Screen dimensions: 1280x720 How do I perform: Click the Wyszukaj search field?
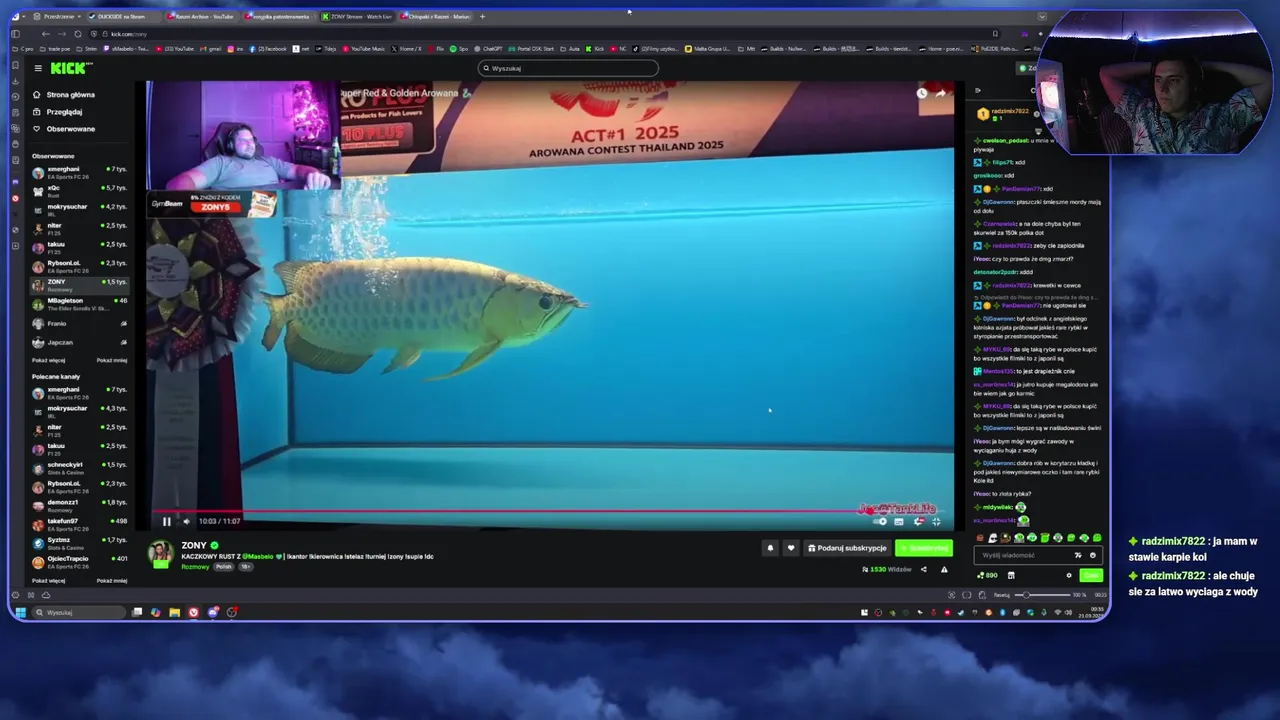[x=568, y=68]
